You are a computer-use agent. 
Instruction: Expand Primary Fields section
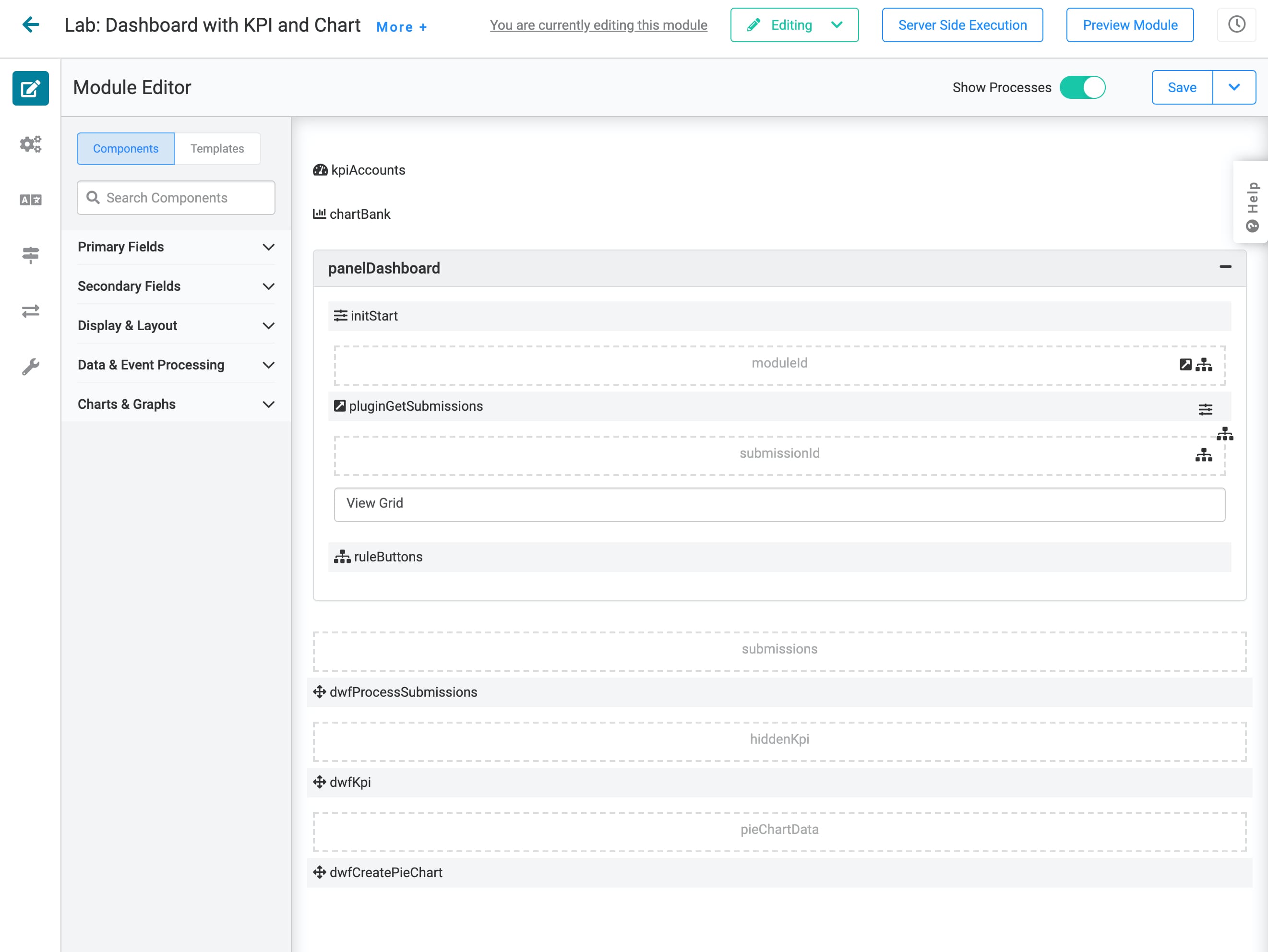pyautogui.click(x=177, y=247)
